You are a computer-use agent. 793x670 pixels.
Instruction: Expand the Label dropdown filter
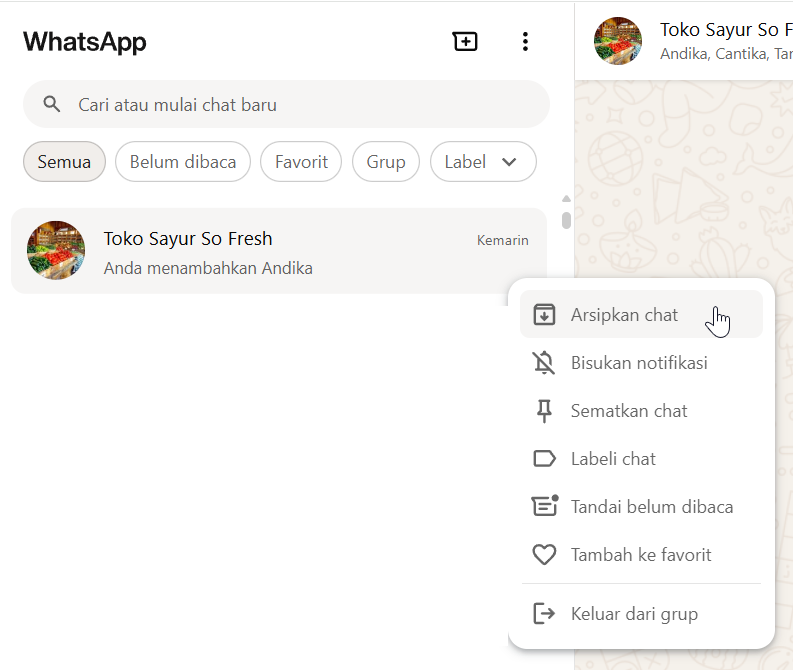click(483, 162)
